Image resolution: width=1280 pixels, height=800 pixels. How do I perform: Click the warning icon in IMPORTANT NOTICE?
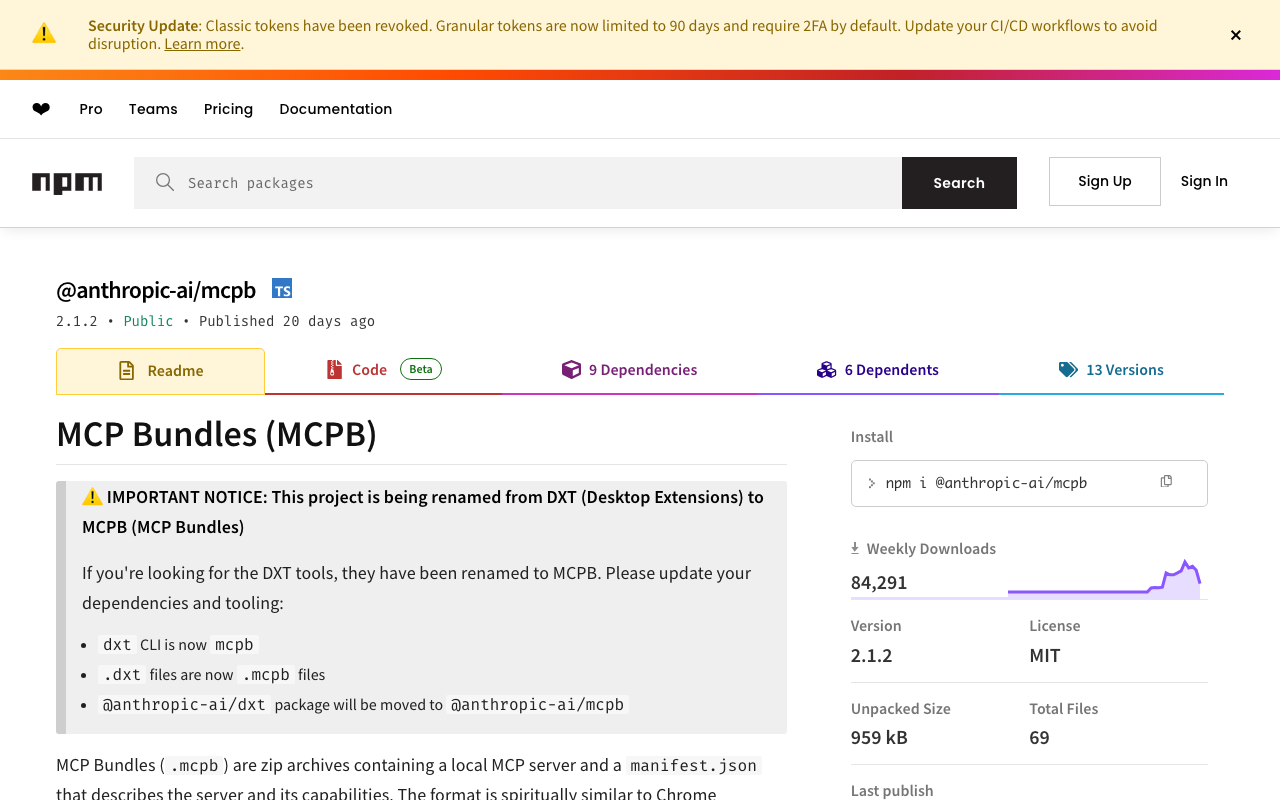click(x=92, y=497)
